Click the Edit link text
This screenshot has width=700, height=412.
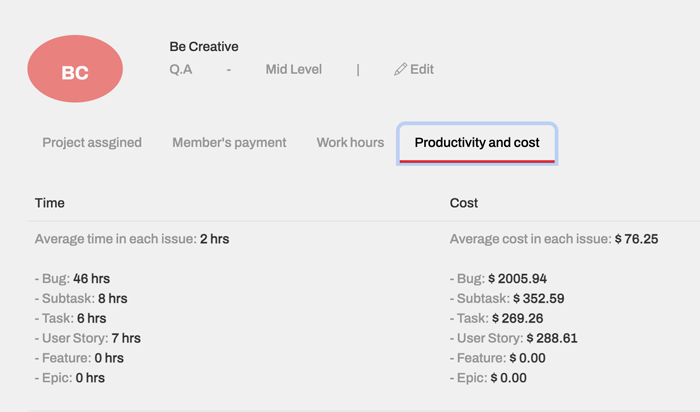pos(422,69)
